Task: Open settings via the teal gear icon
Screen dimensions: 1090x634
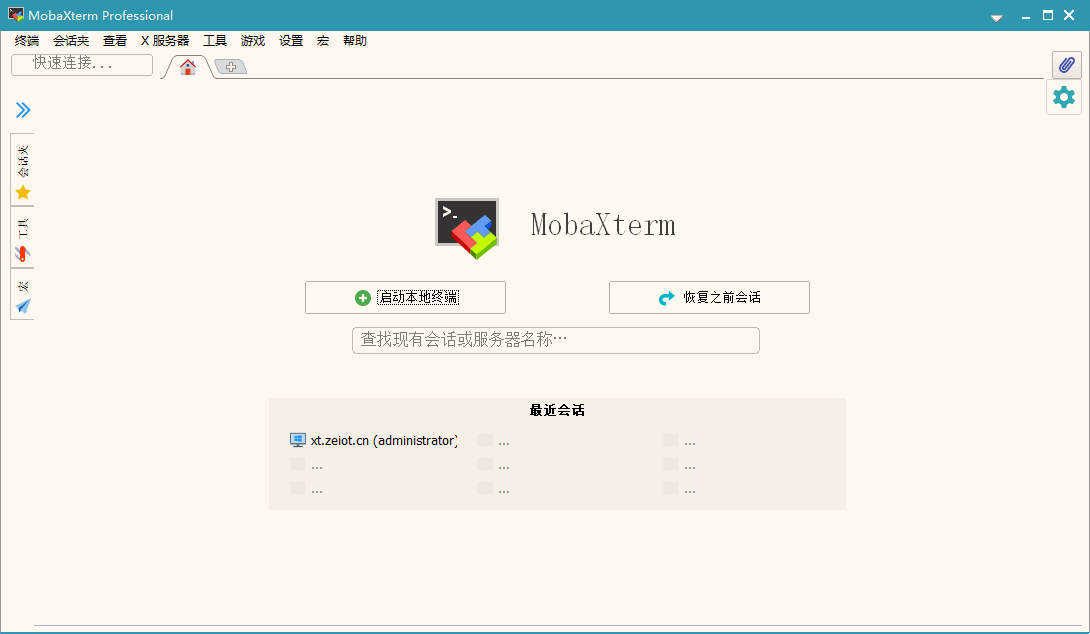Action: [1064, 97]
